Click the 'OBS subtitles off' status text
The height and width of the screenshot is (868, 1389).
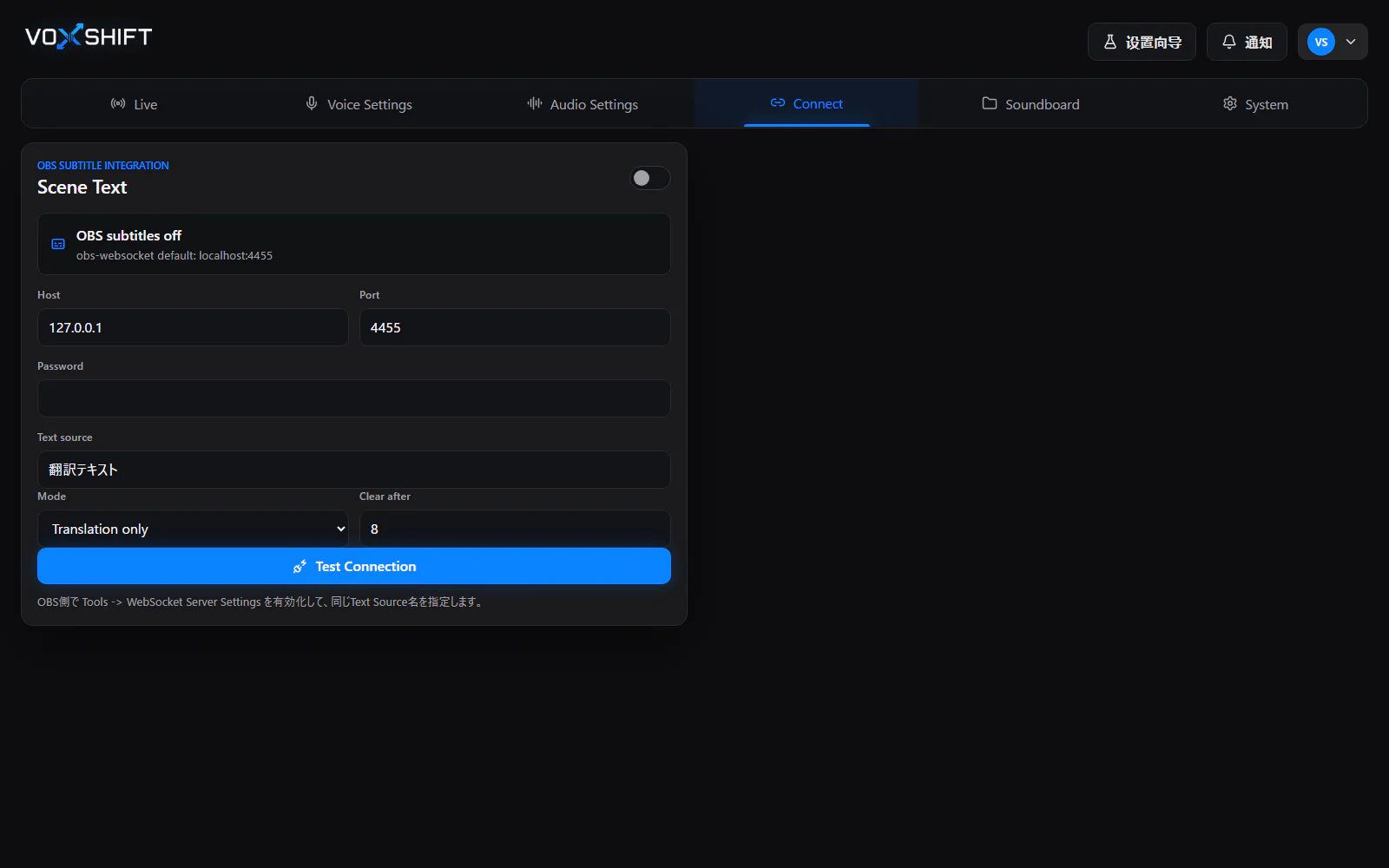pos(128,235)
